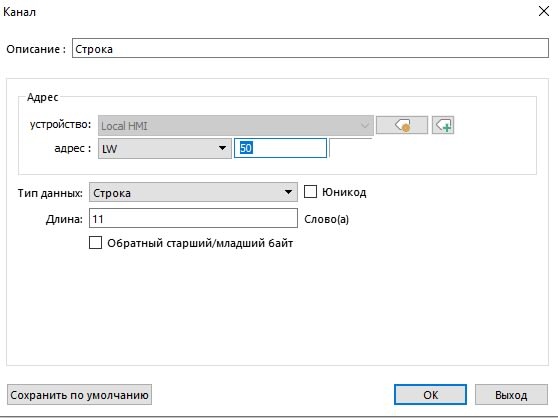Click the address number field containing 50
Viewport: 558px width, 418px height.
pos(280,148)
